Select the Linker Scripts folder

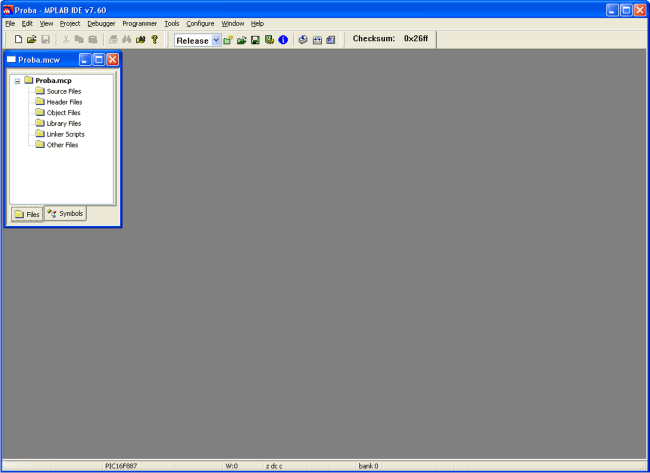pyautogui.click(x=65, y=134)
